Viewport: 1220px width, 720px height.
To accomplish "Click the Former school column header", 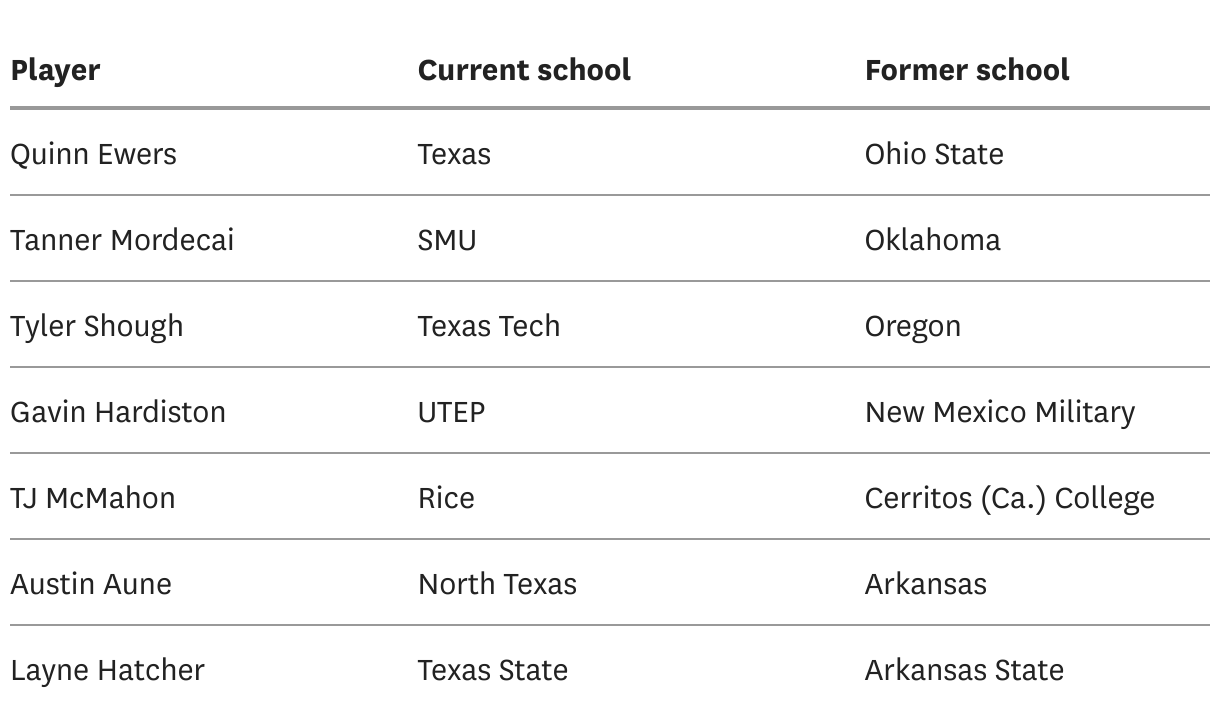I will [x=967, y=70].
